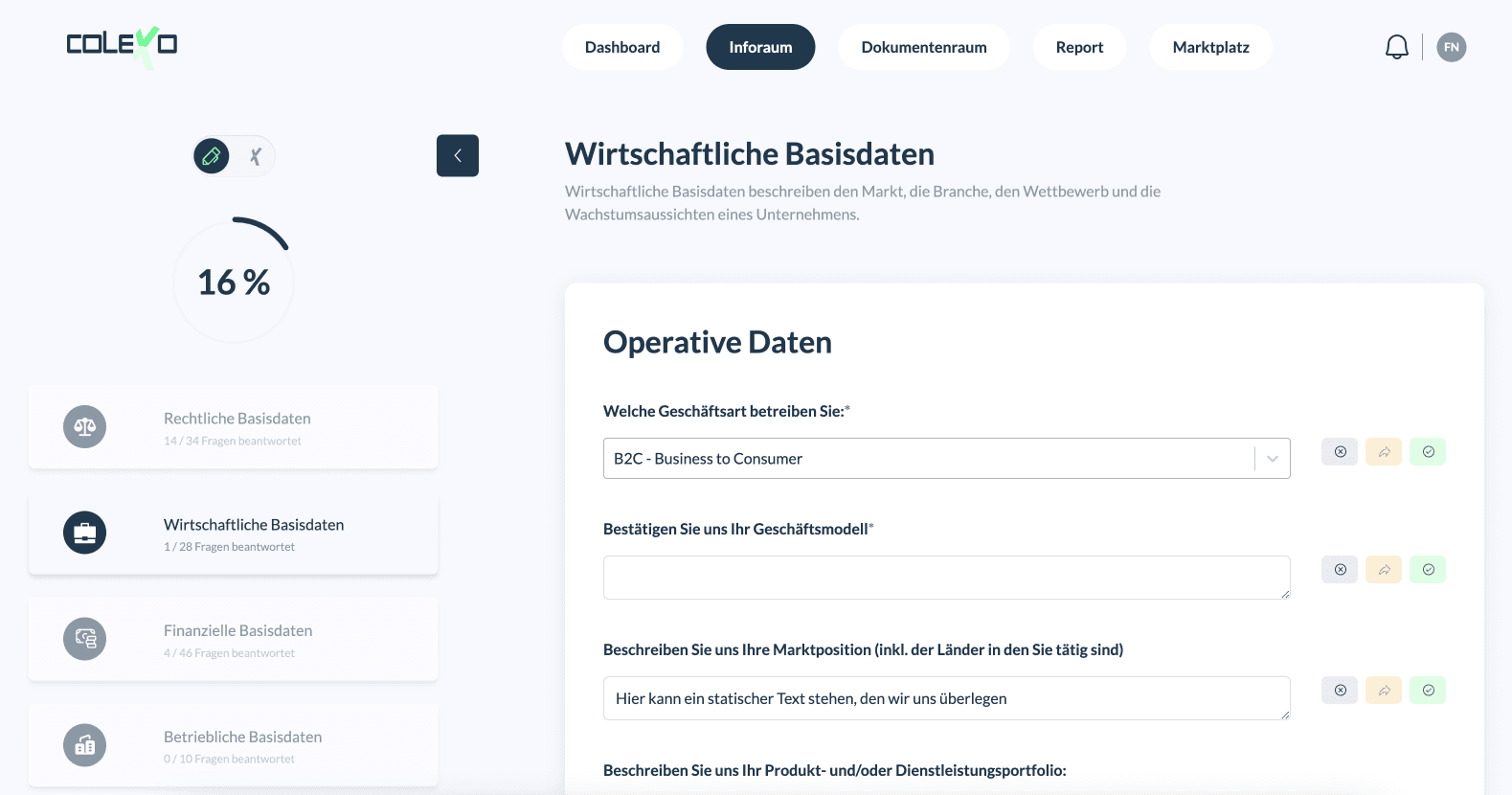The height and width of the screenshot is (795, 1512).
Task: Click the scales icon for Rechtliche Basisdaten
Action: (x=84, y=427)
